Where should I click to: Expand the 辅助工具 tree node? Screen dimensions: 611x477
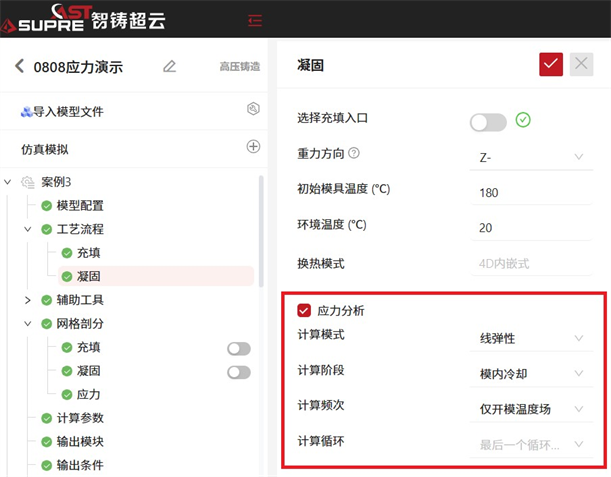click(28, 300)
